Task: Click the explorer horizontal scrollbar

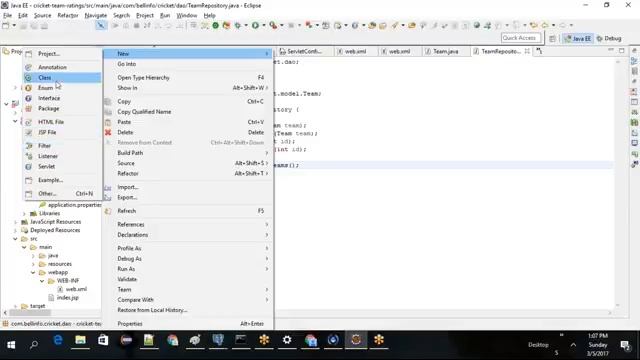Action: click(x=30, y=313)
